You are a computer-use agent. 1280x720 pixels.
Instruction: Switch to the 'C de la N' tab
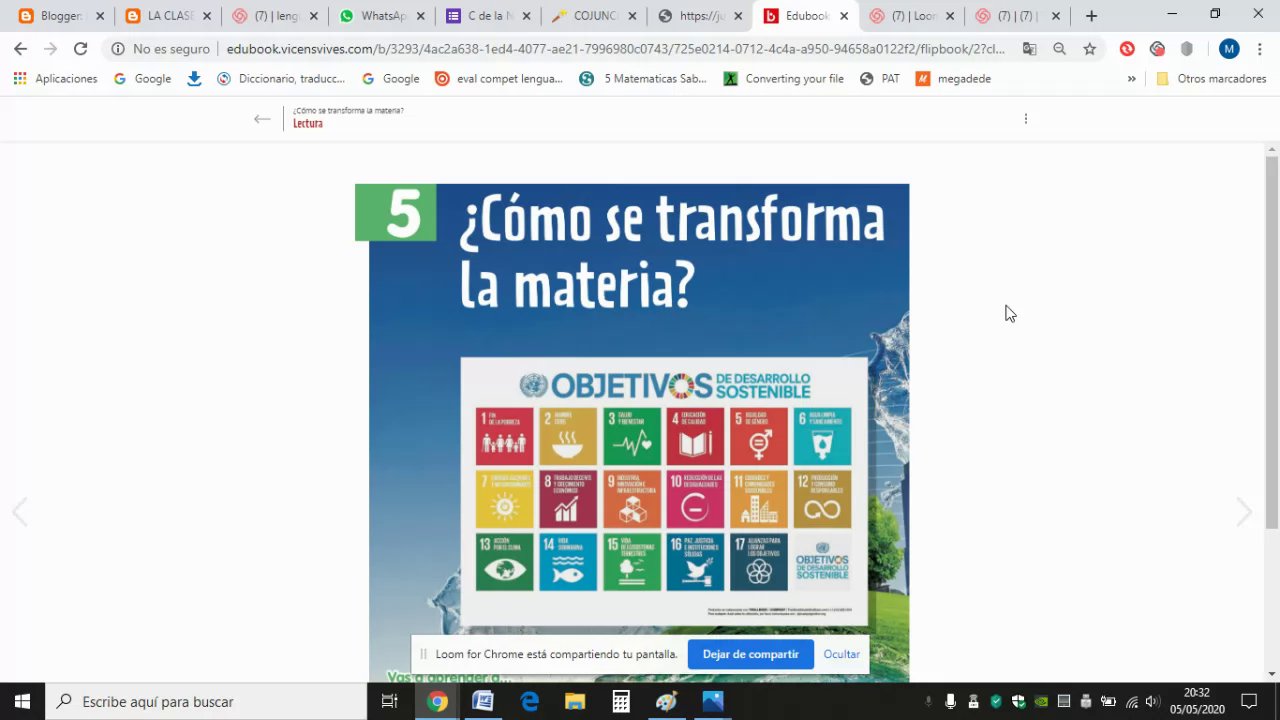point(488,16)
